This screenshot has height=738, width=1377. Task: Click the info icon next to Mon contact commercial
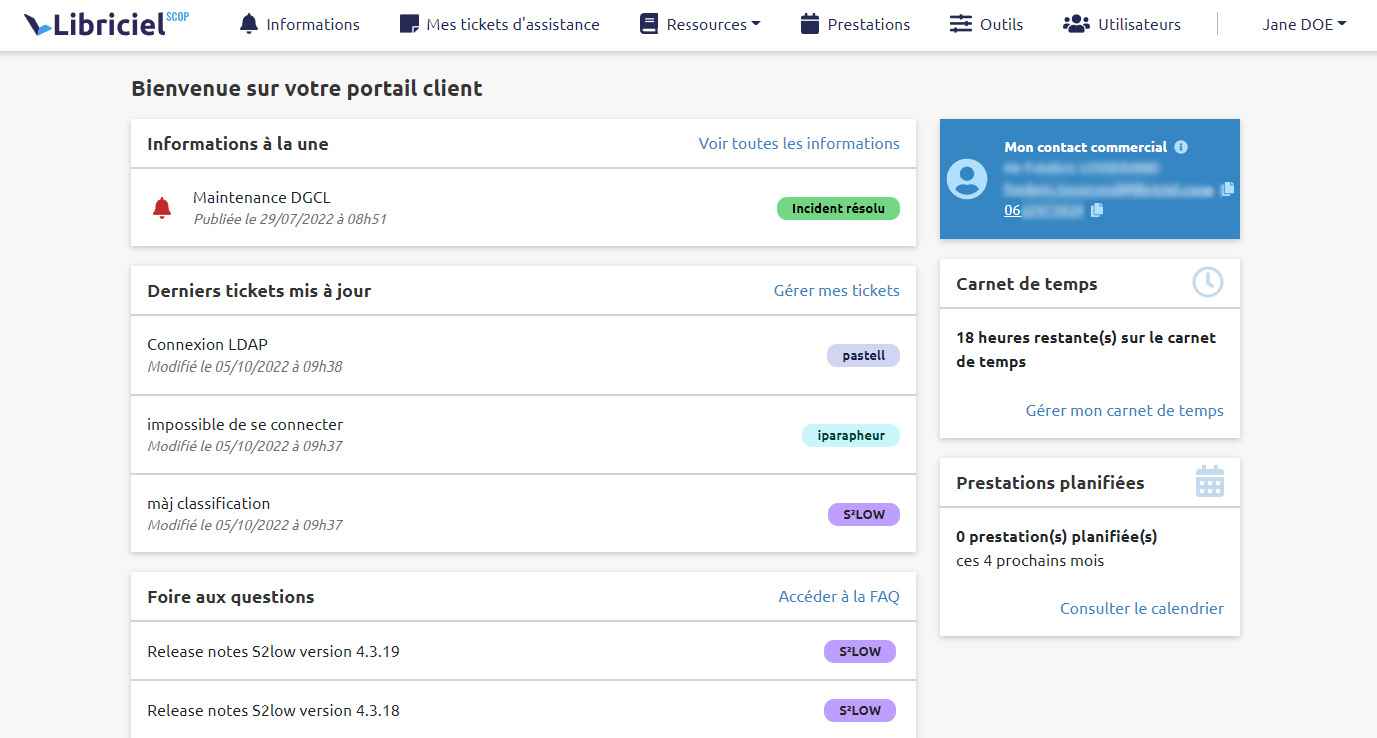point(1181,147)
